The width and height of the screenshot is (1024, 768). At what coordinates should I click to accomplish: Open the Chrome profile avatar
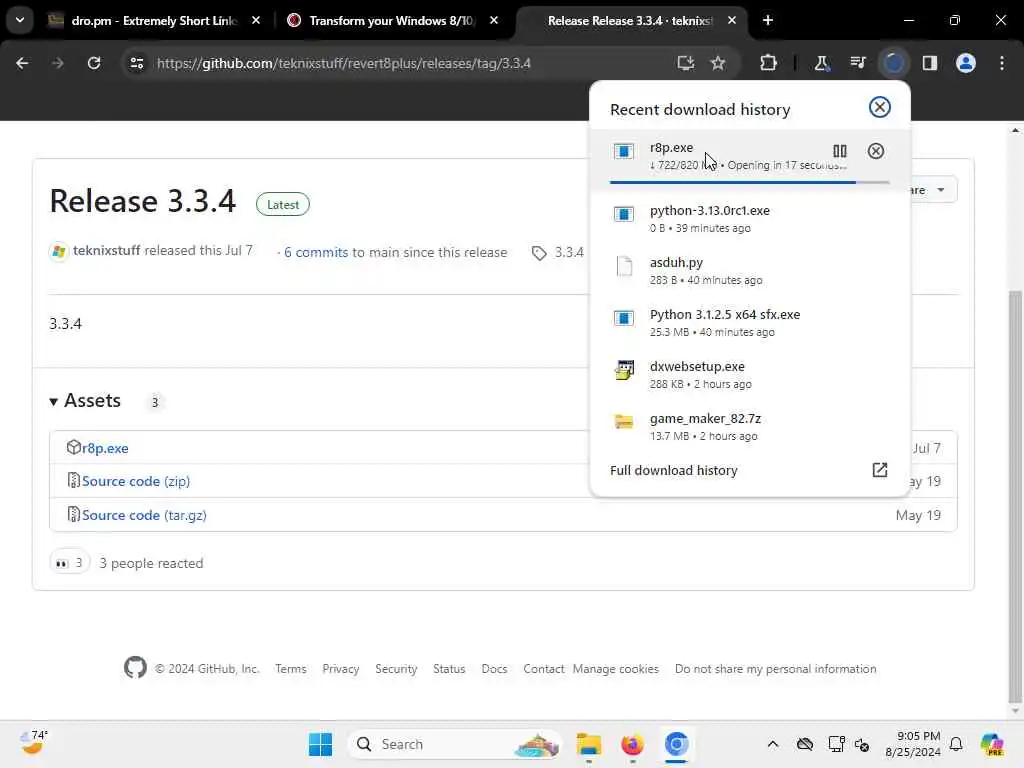tap(965, 63)
